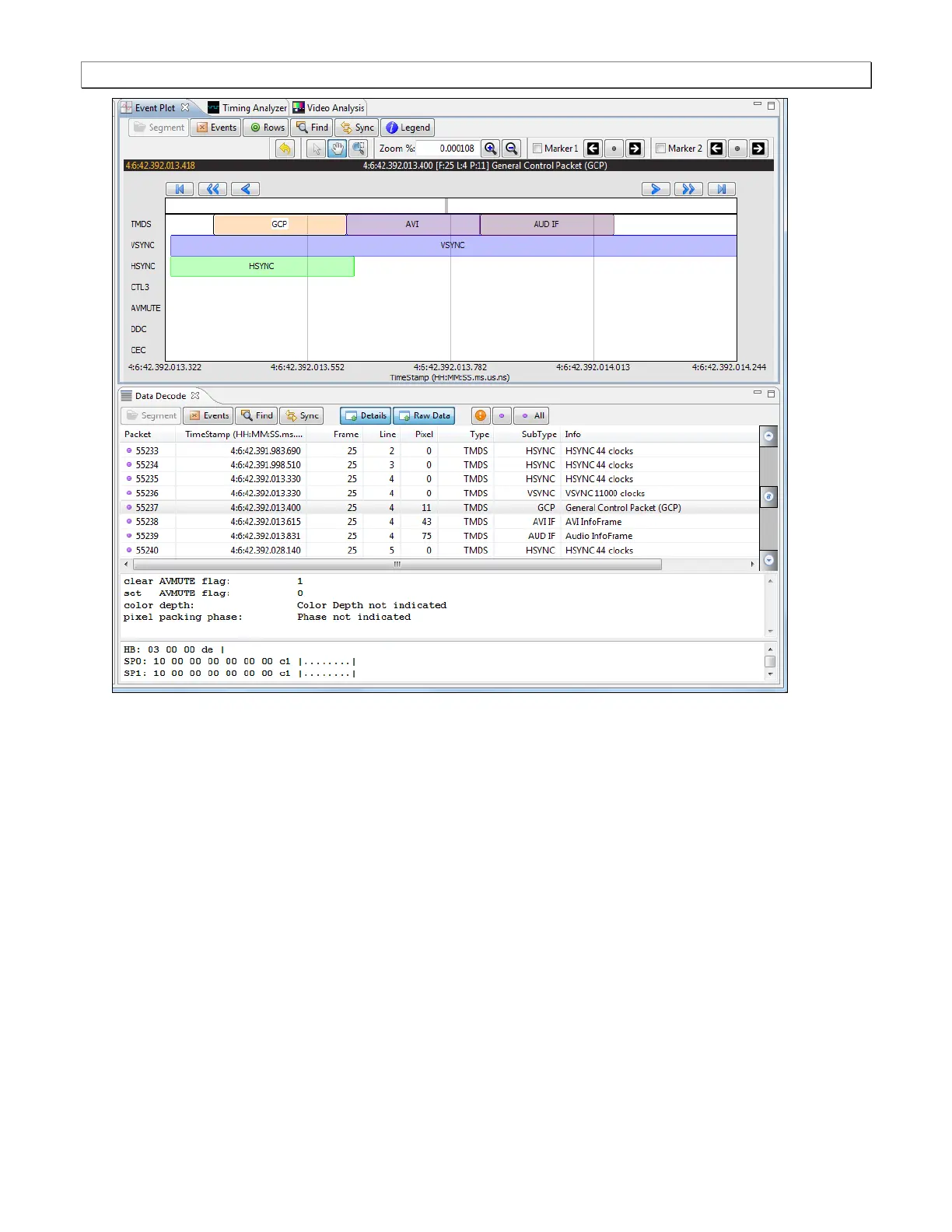Select the pointer cursor tool

coord(316,149)
